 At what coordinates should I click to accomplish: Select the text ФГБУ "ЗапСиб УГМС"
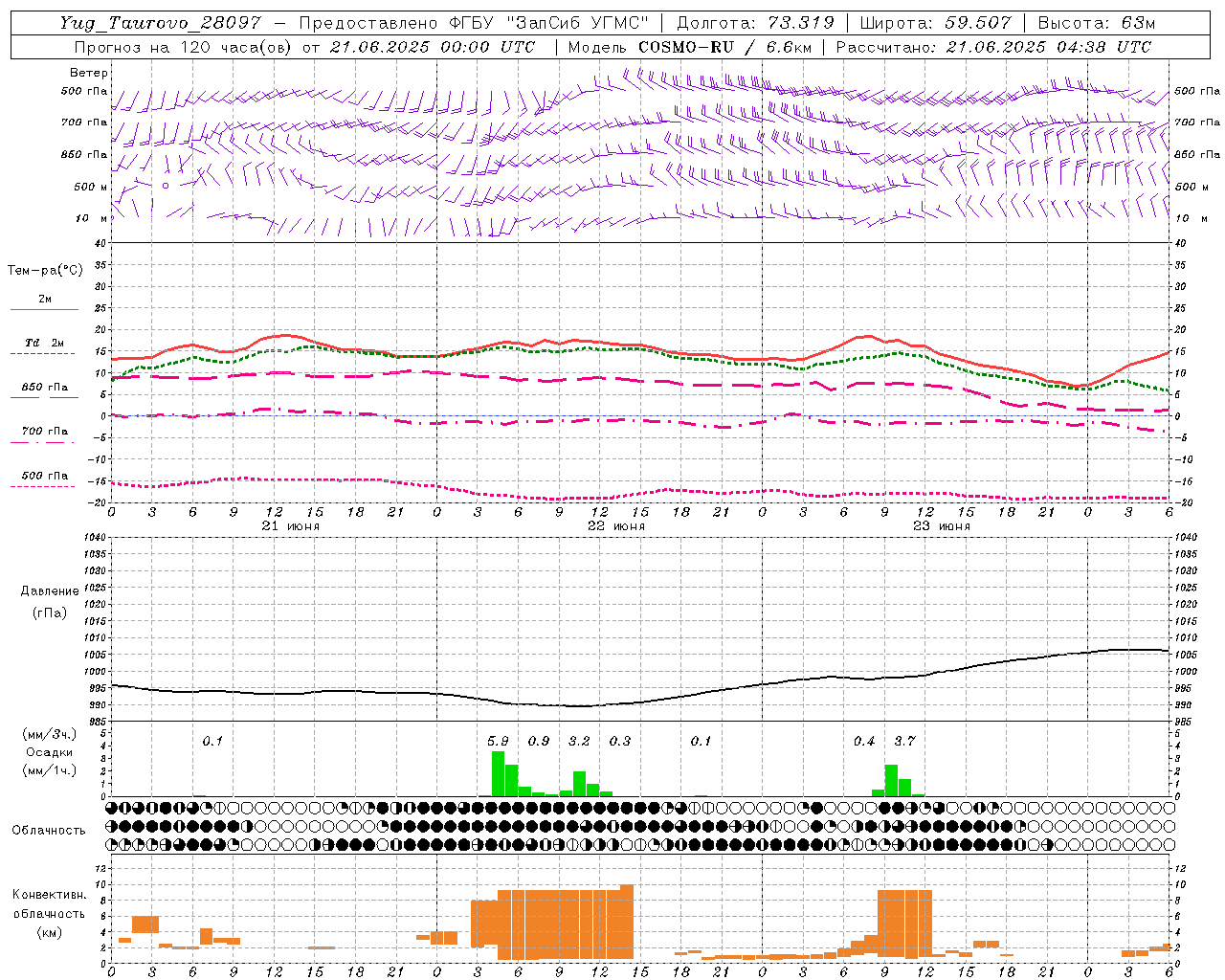click(x=548, y=23)
